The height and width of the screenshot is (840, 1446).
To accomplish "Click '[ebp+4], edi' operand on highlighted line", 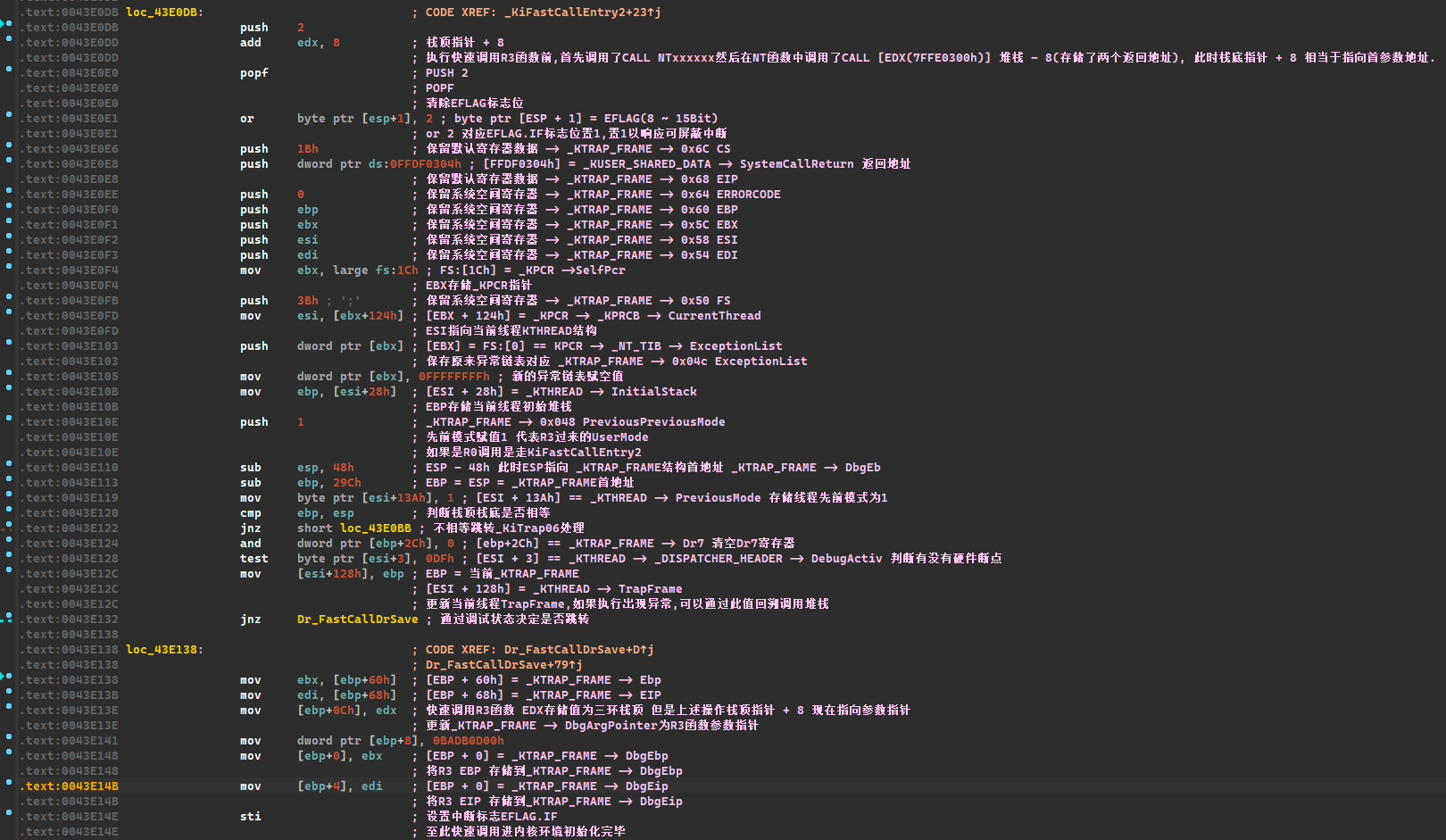I will coord(340,786).
